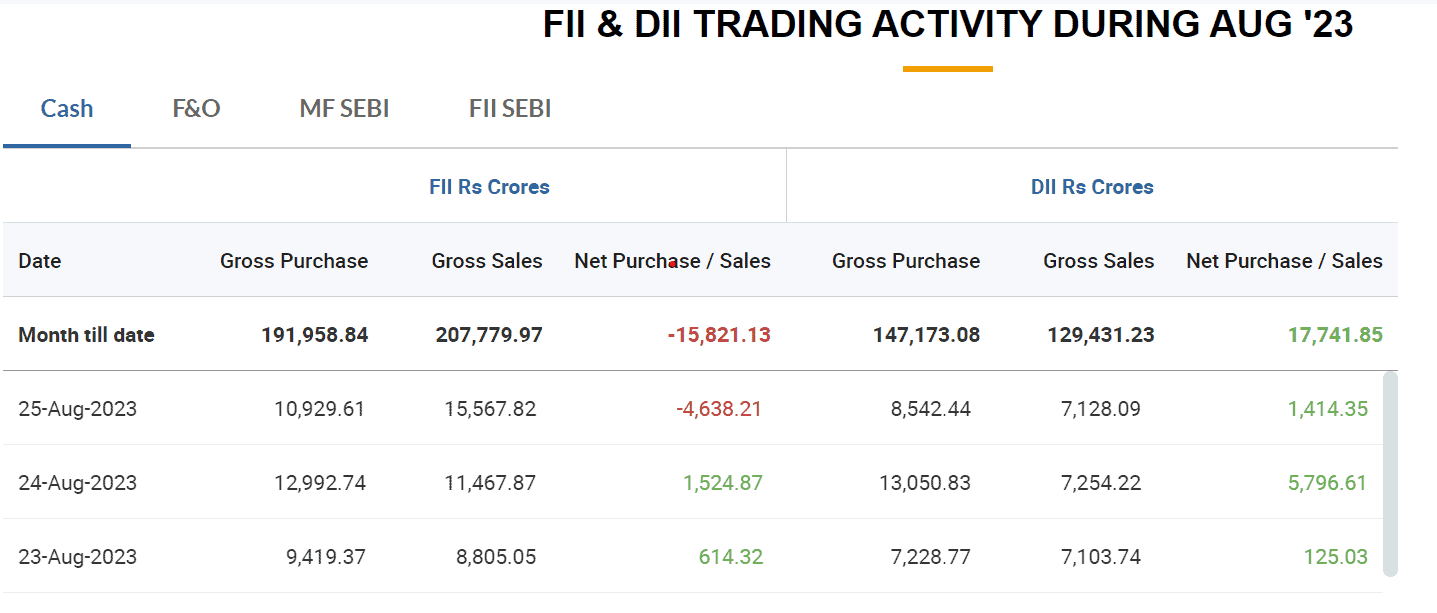Click the Month till date row label

[87, 335]
